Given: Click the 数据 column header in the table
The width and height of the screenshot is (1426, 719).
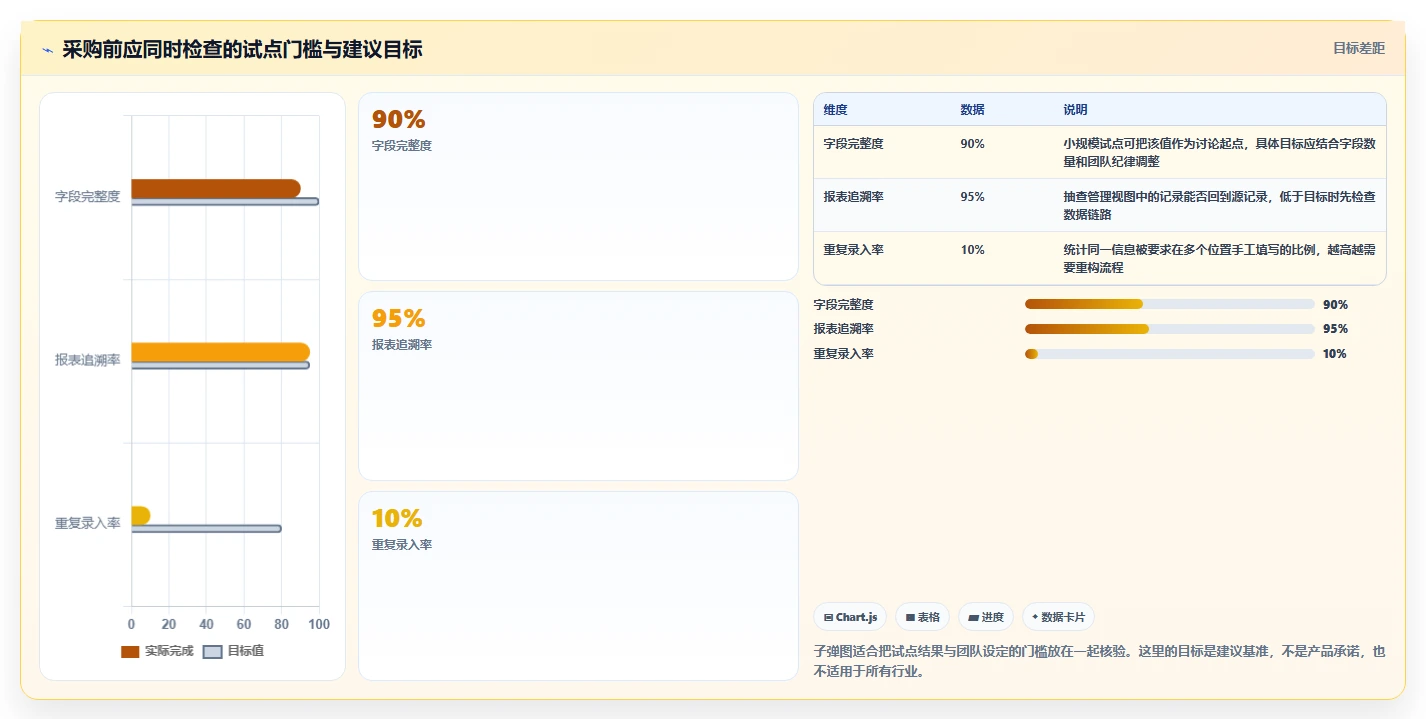Looking at the screenshot, I should pos(972,110).
